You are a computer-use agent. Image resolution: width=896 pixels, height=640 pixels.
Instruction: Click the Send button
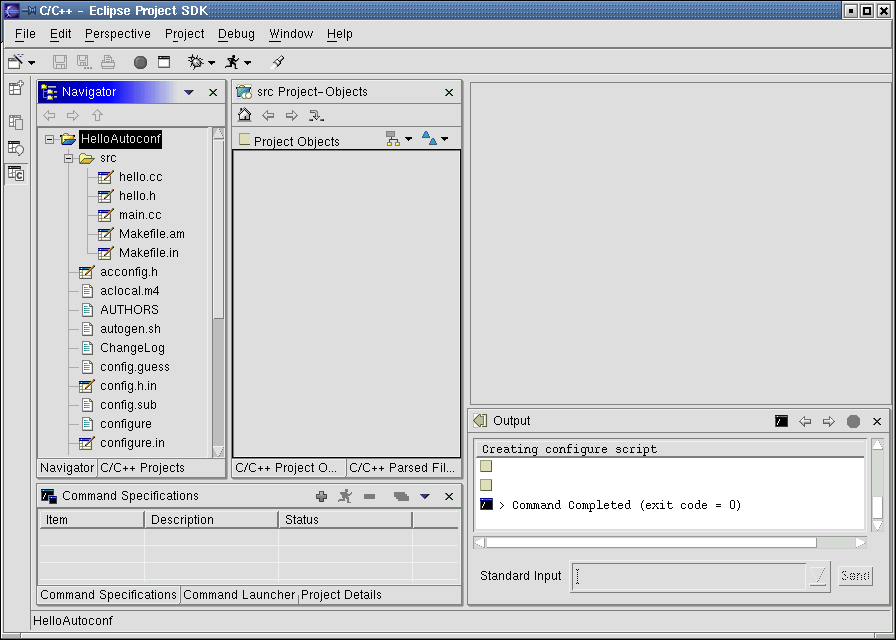855,576
